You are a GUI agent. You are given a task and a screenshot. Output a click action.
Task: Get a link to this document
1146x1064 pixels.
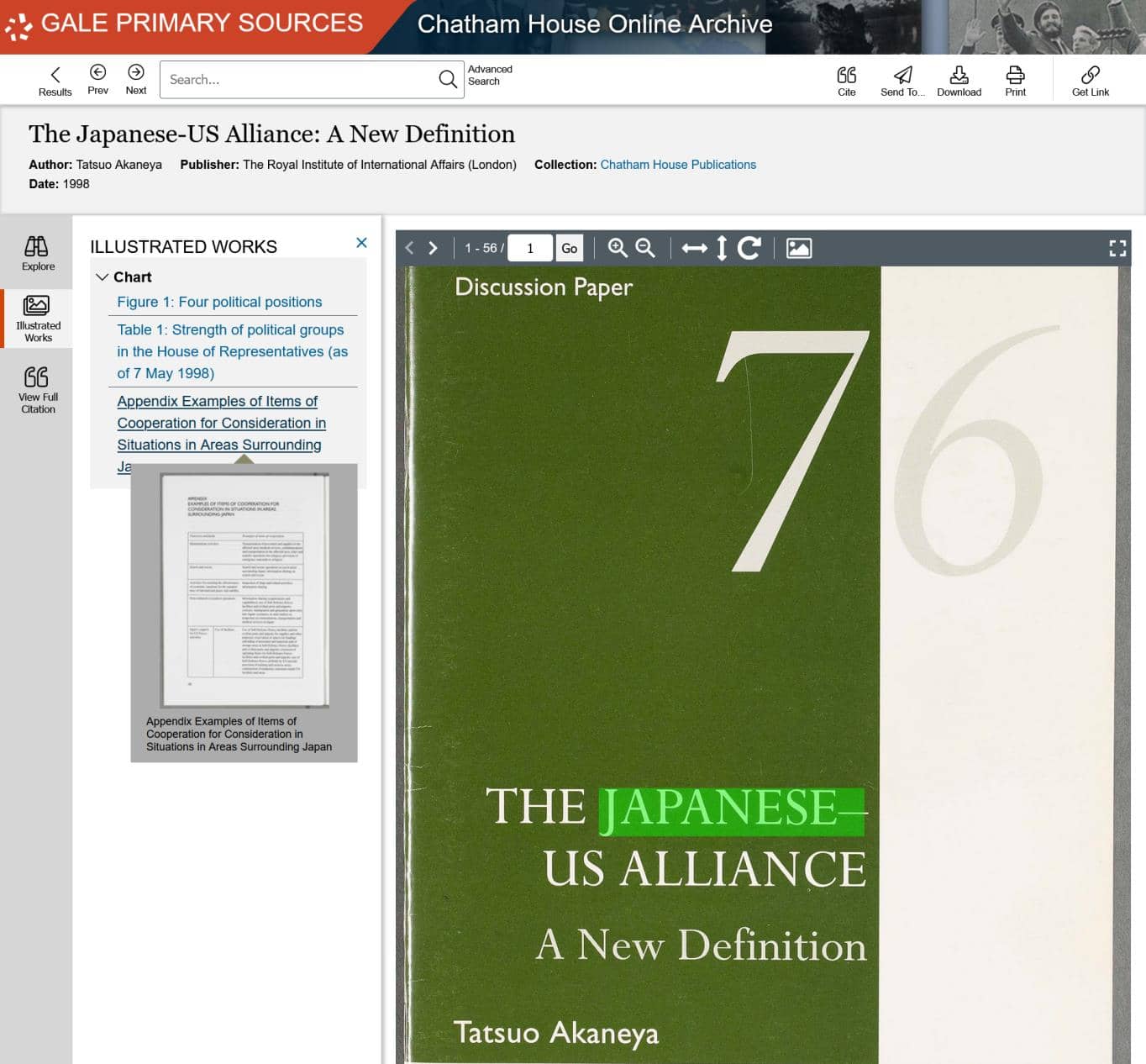point(1091,81)
